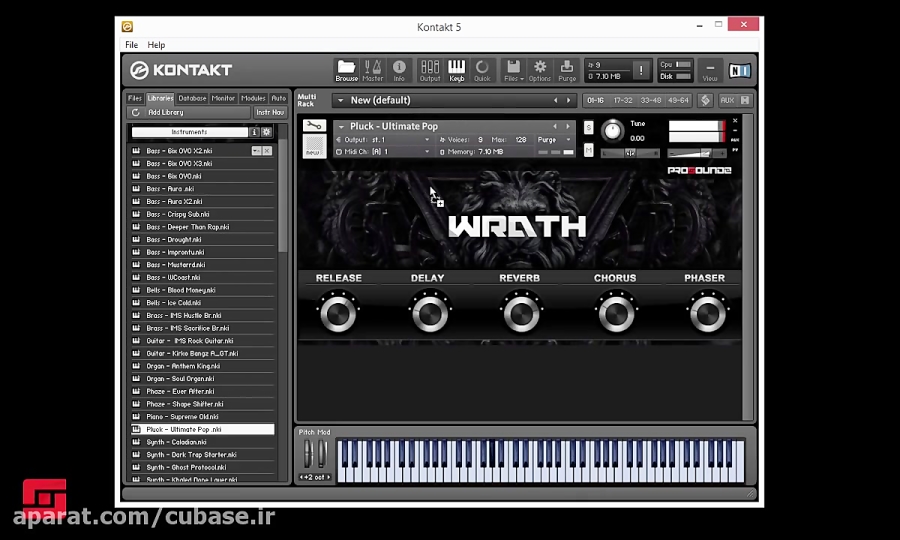Open library options gear icon
900x540 pixels.
click(266, 132)
